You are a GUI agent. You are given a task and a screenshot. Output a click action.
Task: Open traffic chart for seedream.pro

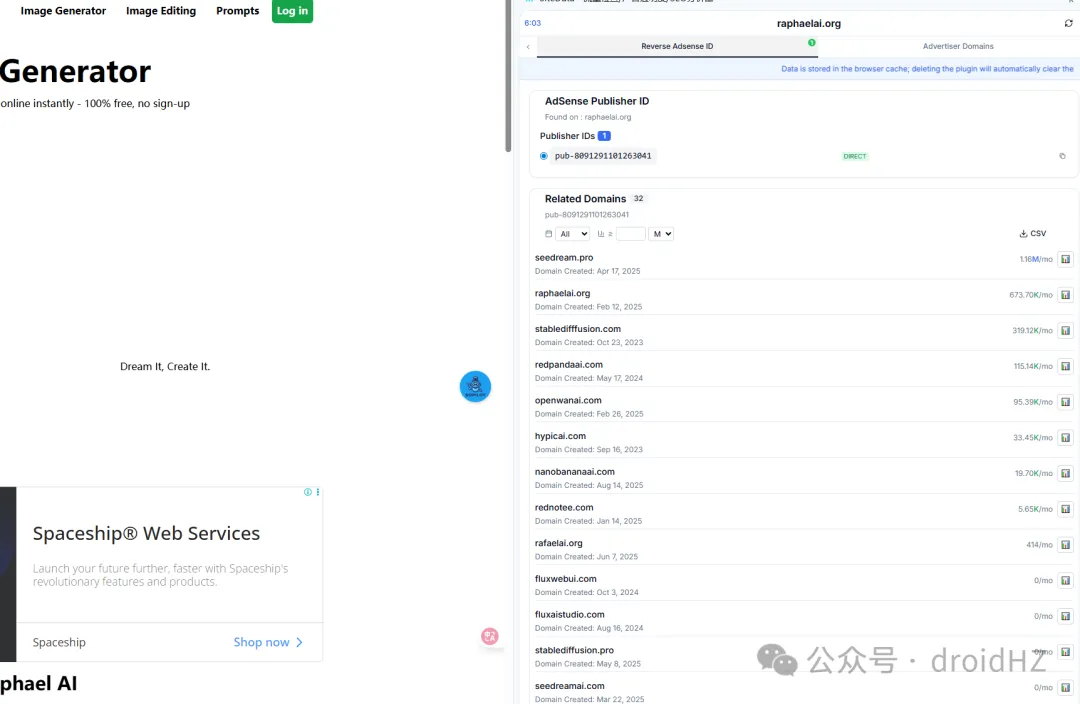point(1065,259)
